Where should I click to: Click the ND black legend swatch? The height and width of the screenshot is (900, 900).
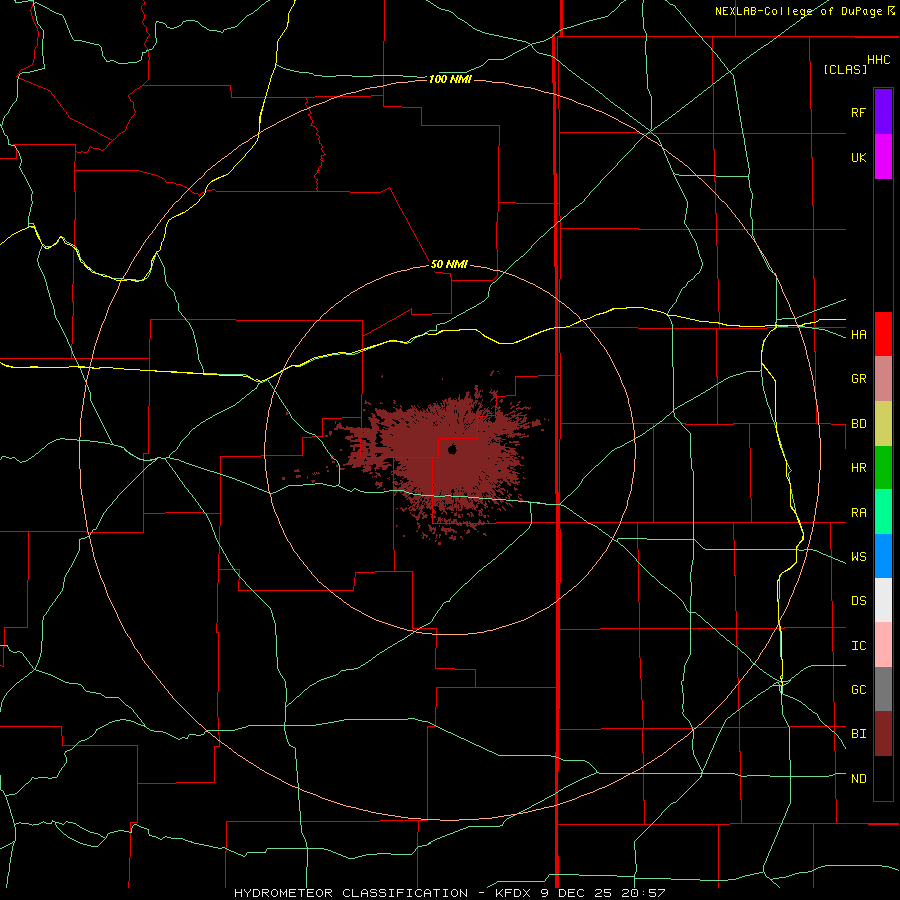click(883, 778)
